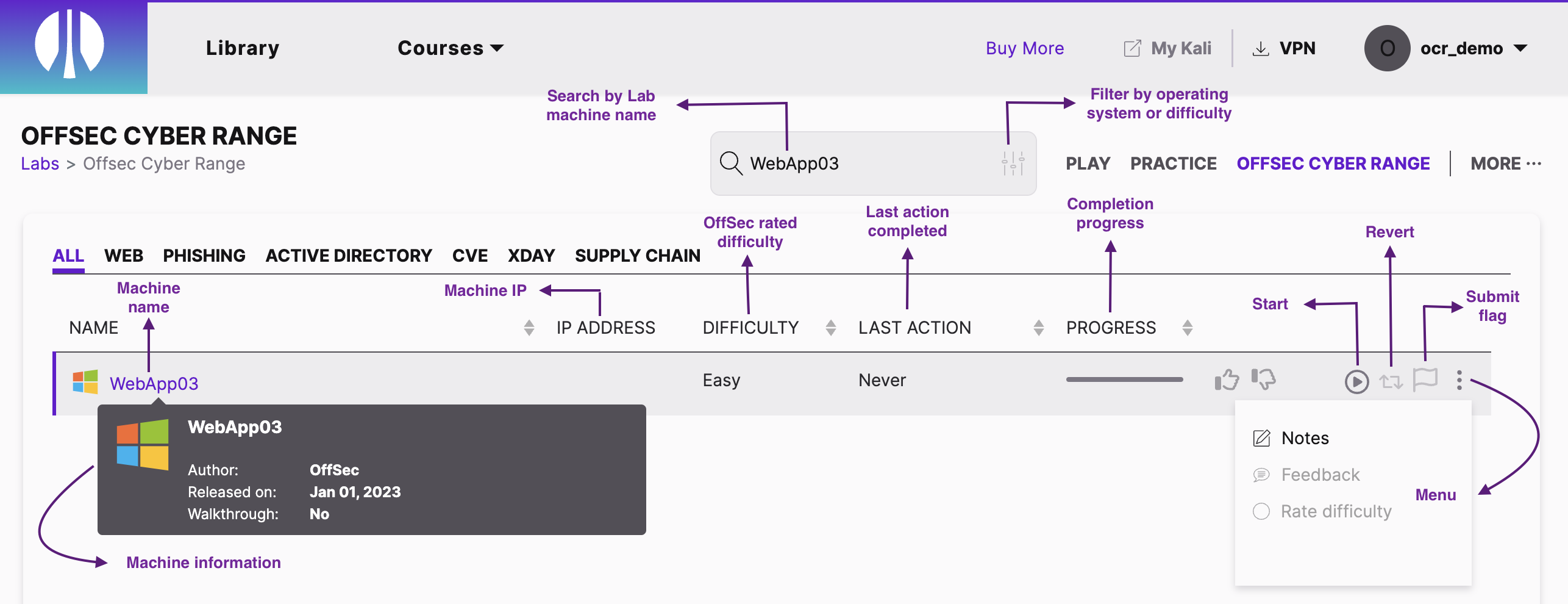Click the VPN download icon
This screenshot has height=604, width=1568.
click(x=1260, y=49)
